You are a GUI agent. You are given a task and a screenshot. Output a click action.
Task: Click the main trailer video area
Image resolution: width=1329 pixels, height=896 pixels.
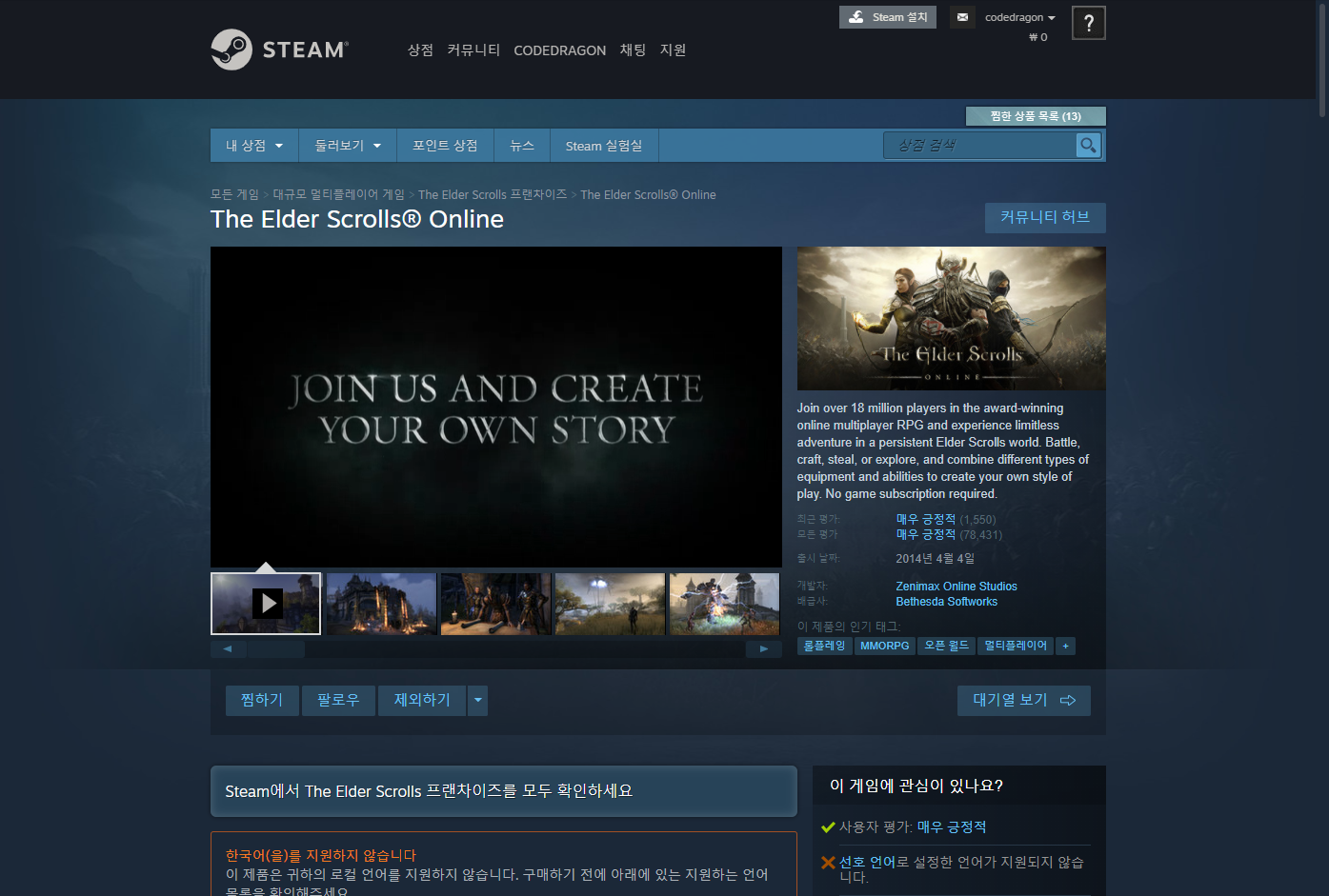[496, 408]
